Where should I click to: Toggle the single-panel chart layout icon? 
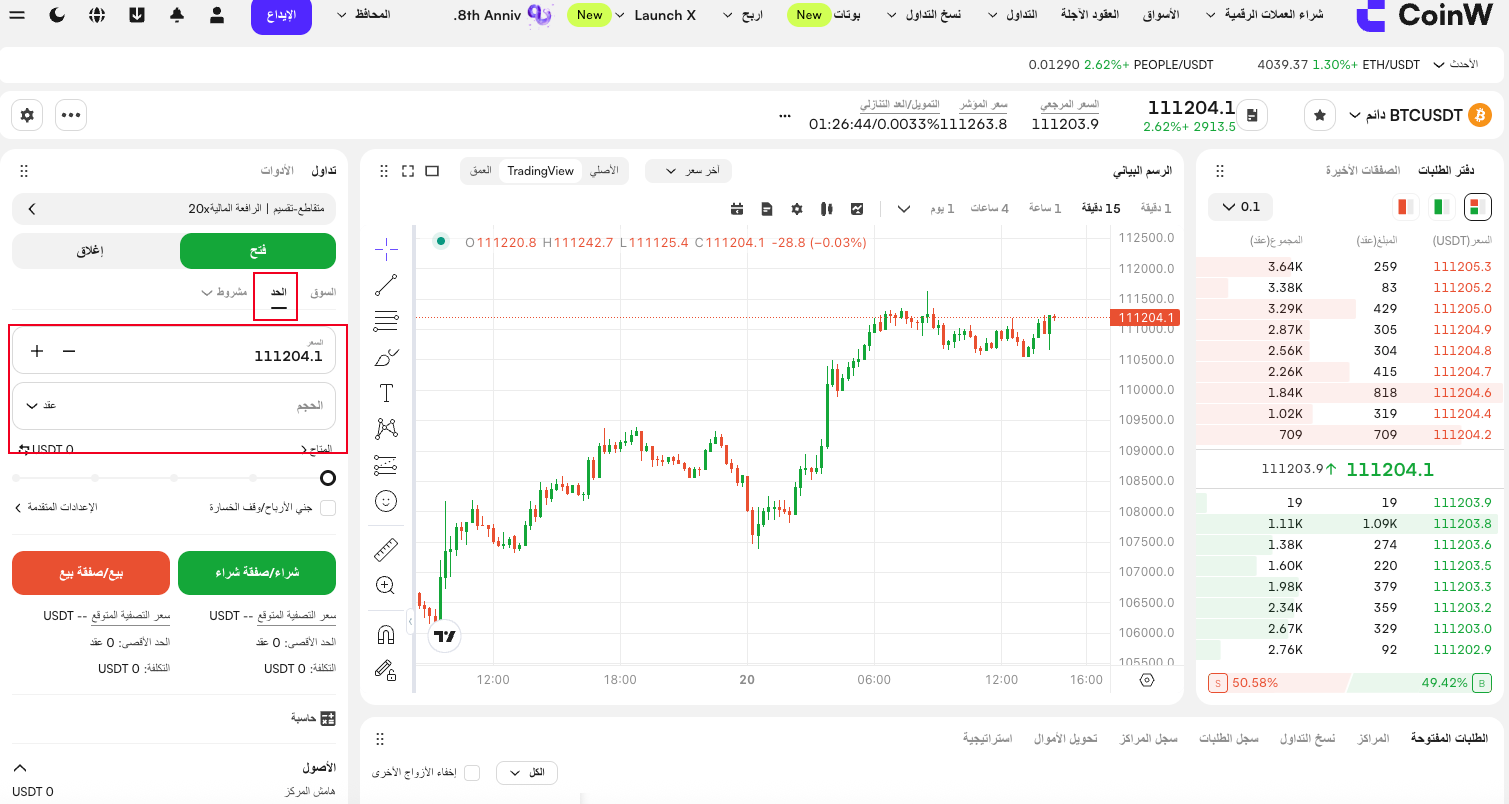coord(432,171)
